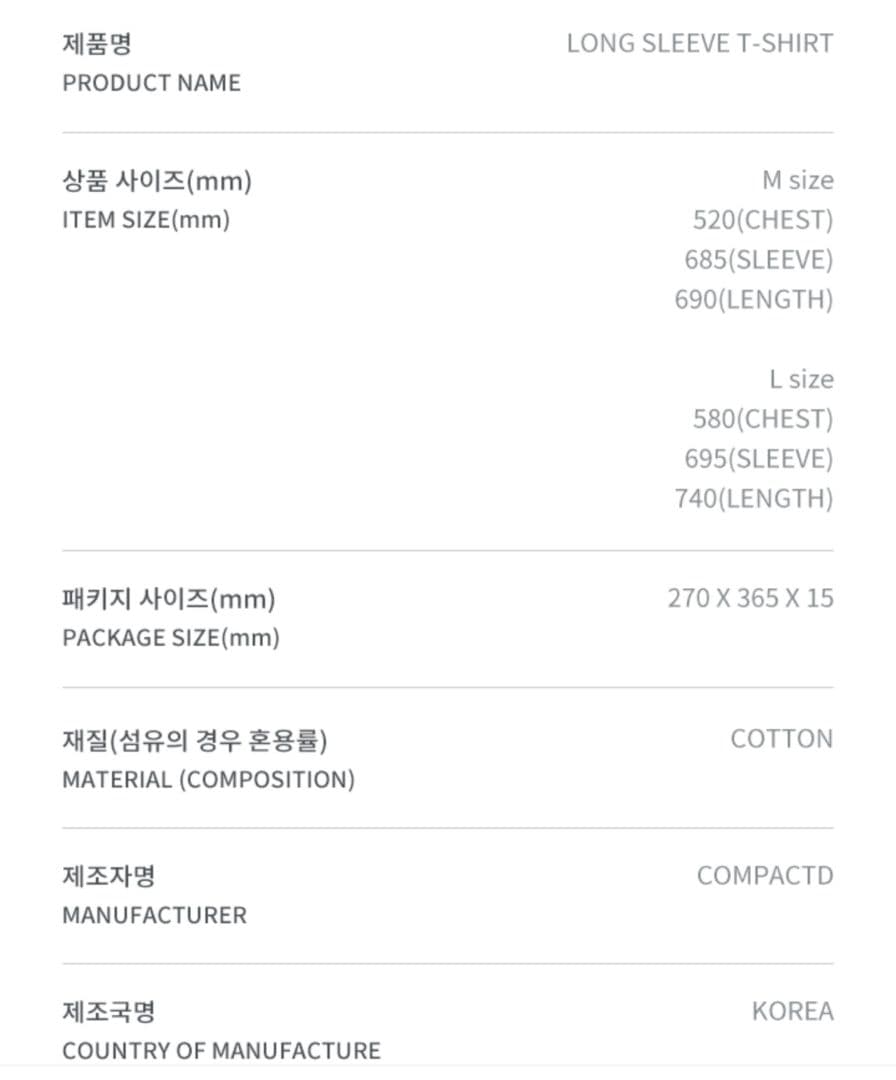
Task: Select the ITEM SIZE(mm) label
Action: tap(146, 220)
